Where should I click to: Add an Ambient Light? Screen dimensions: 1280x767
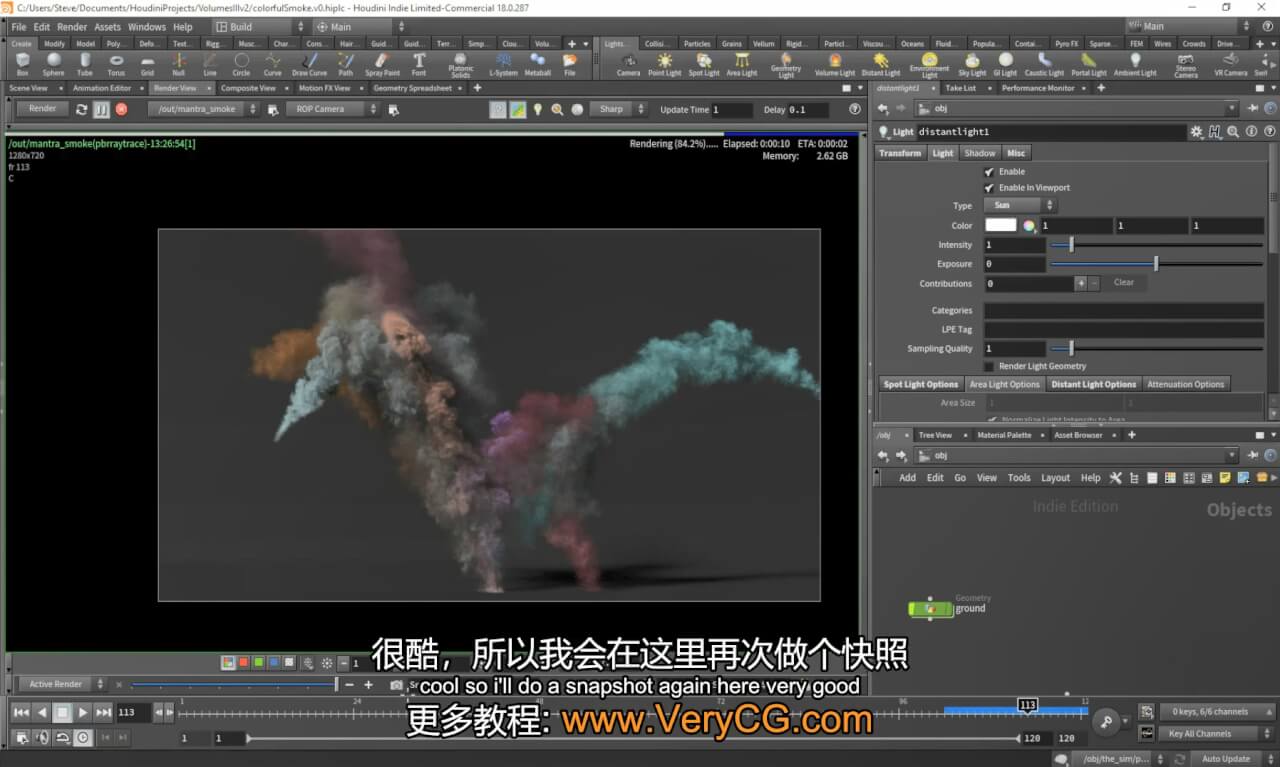click(1135, 64)
